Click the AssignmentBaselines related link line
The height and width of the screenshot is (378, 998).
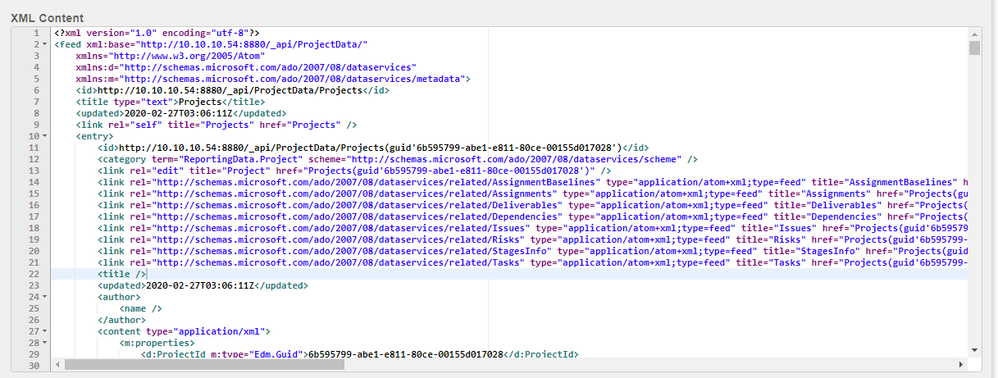[x=532, y=182]
